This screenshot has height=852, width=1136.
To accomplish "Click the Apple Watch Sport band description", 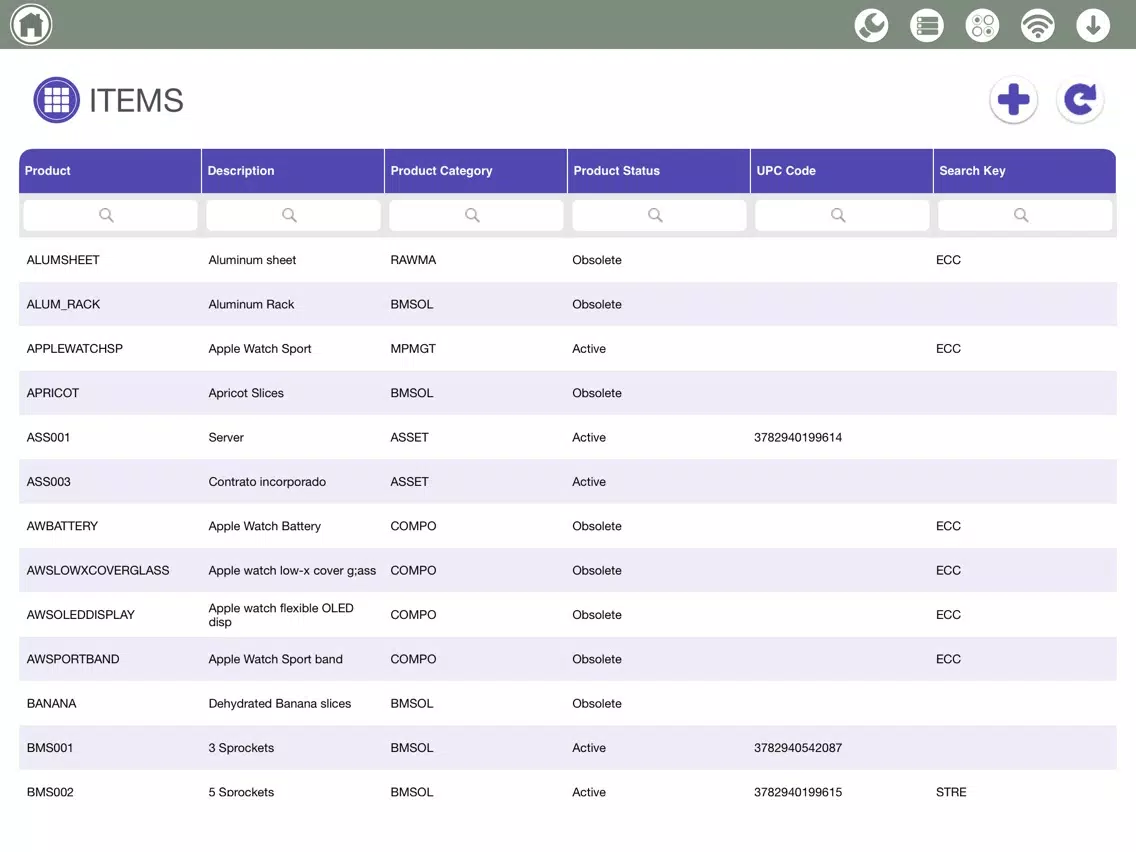I will (x=275, y=659).
